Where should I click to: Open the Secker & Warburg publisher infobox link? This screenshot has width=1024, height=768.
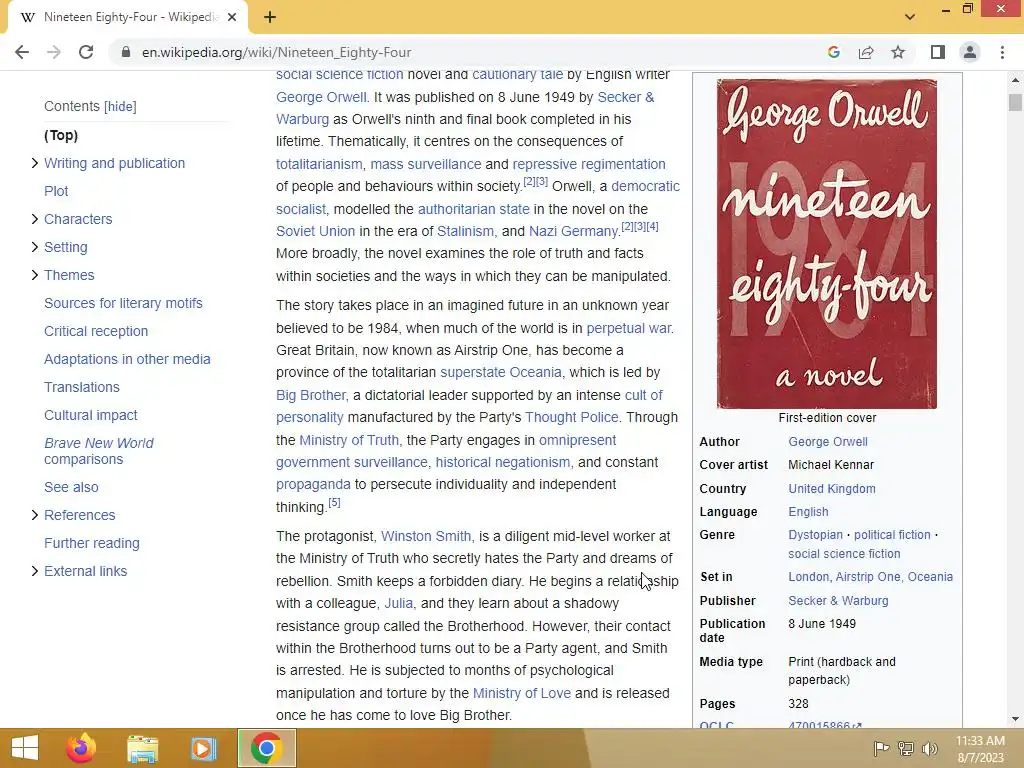click(838, 601)
